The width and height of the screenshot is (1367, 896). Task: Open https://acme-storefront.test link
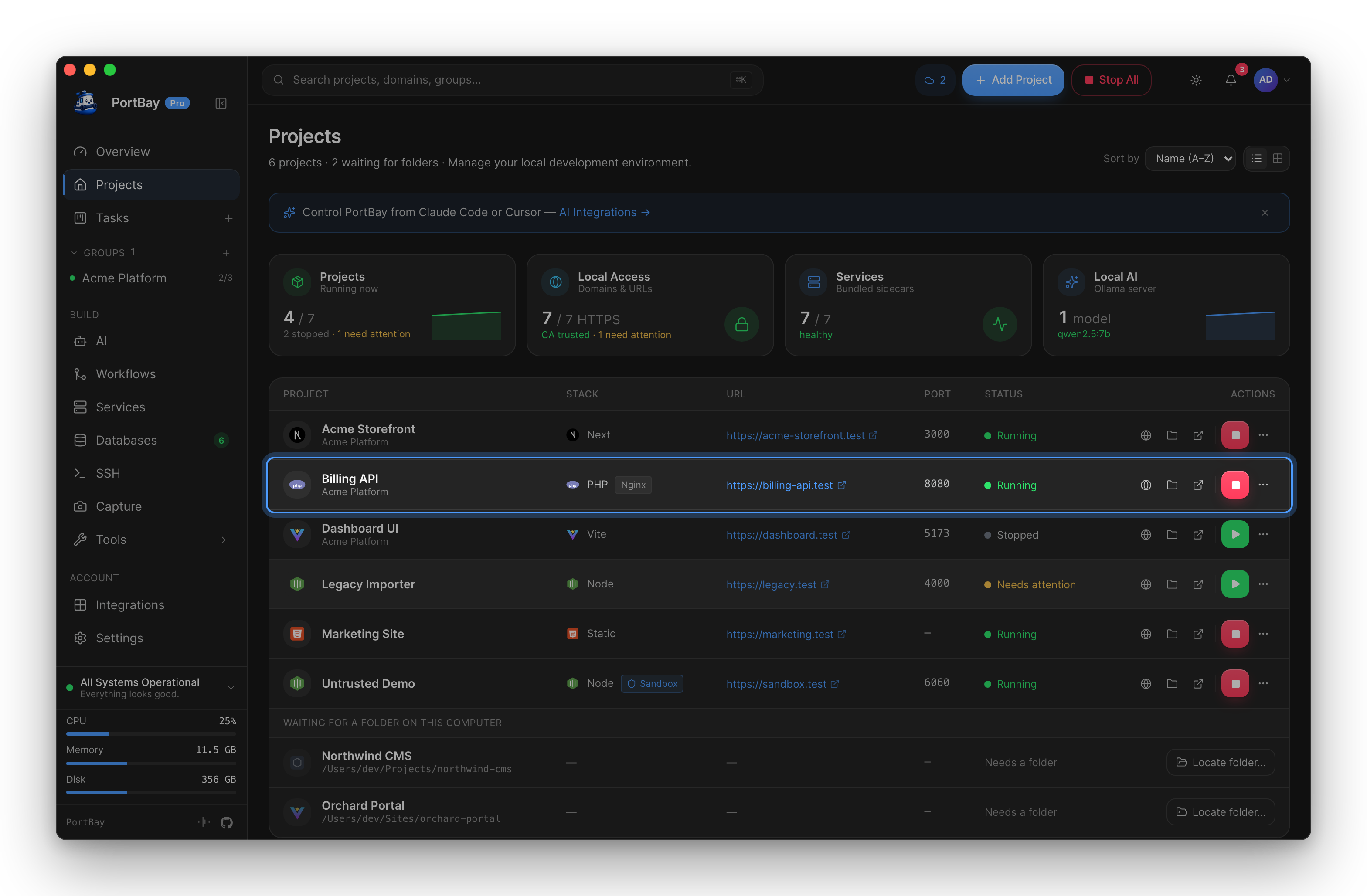coord(801,436)
